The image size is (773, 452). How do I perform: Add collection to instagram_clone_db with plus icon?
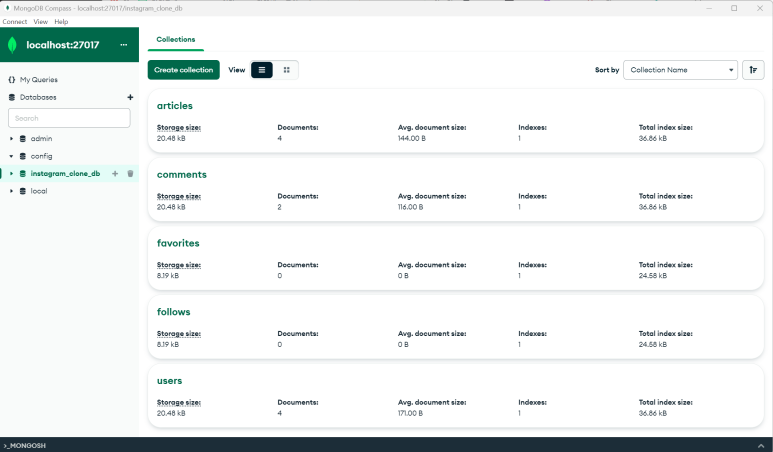coord(115,174)
